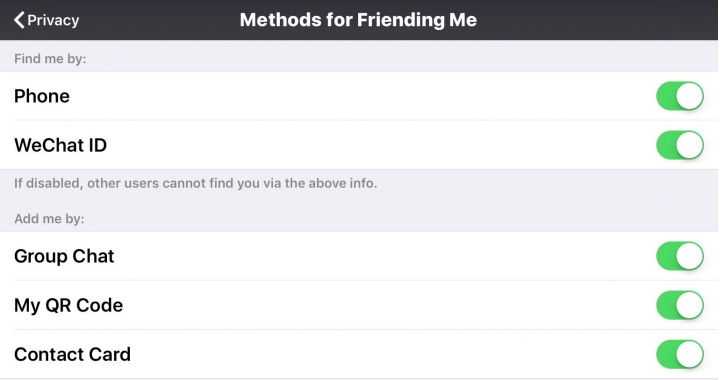Click the green track of the WeChat ID switch
The width and height of the screenshot is (720, 380).
tap(665, 145)
